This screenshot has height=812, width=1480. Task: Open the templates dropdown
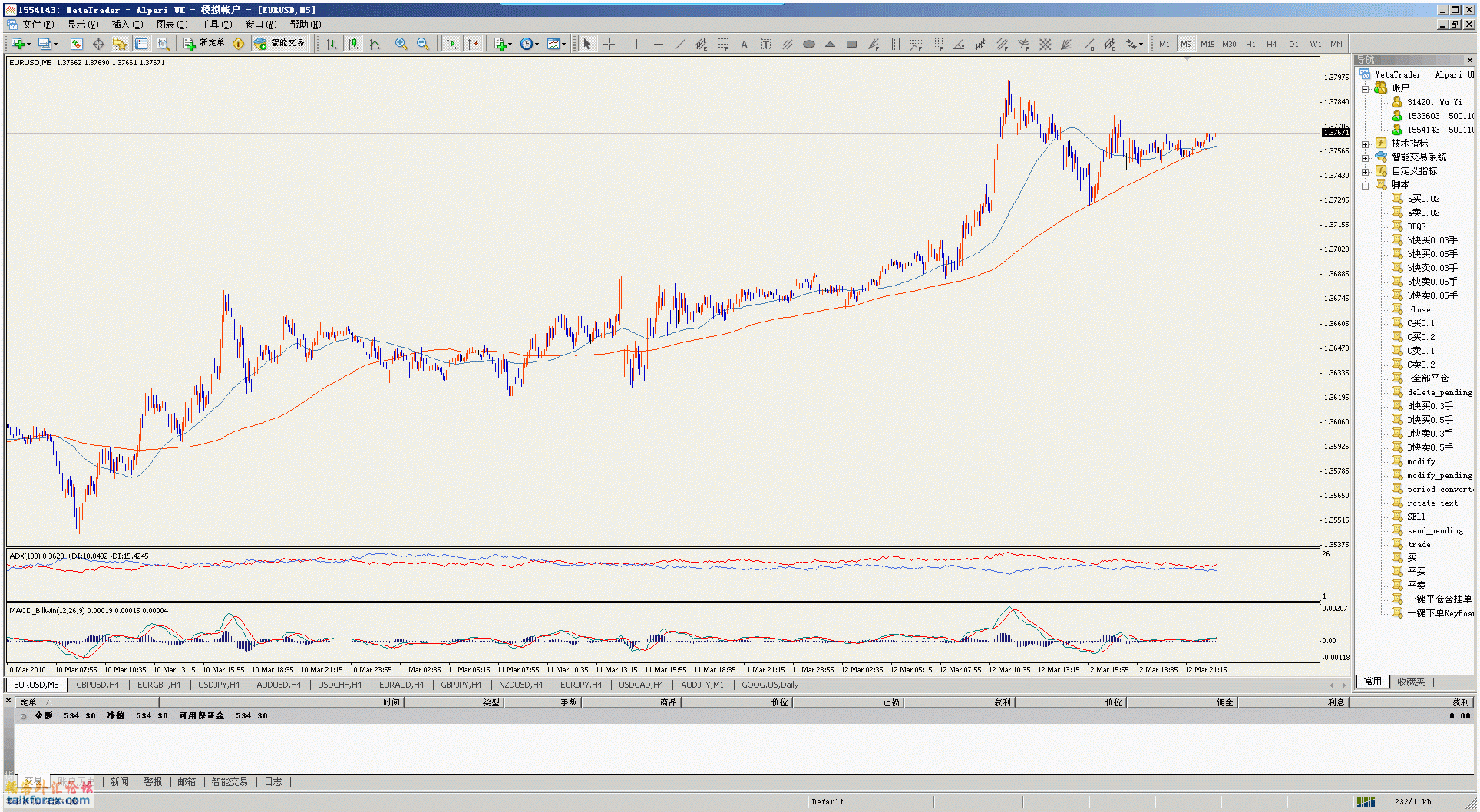tap(556, 44)
